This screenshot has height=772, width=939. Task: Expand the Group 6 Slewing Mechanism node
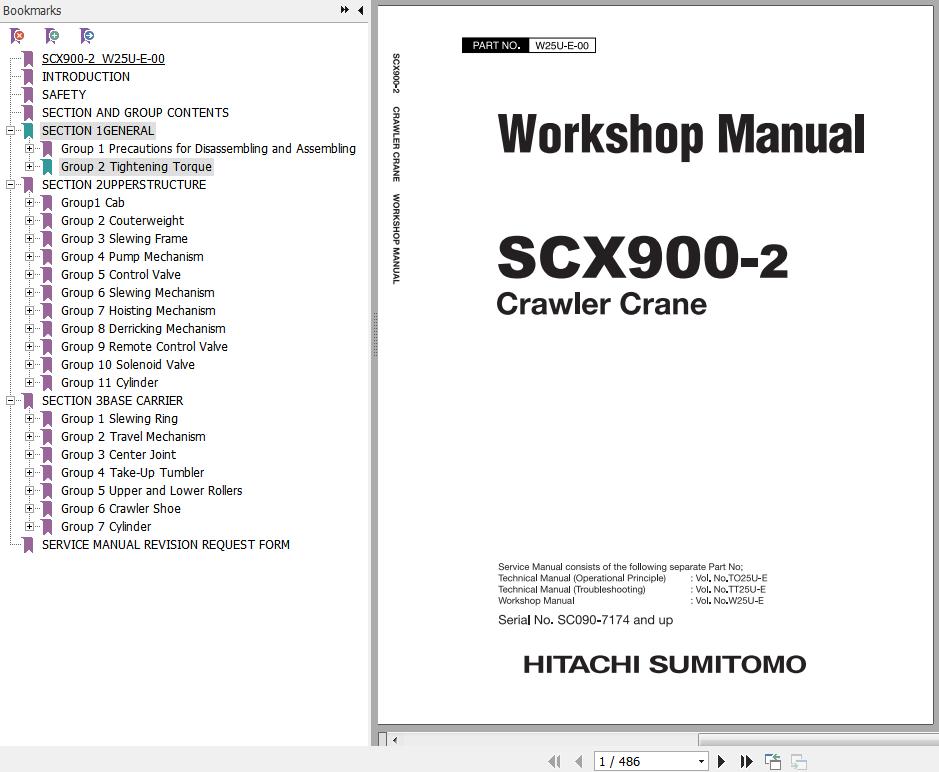(29, 292)
